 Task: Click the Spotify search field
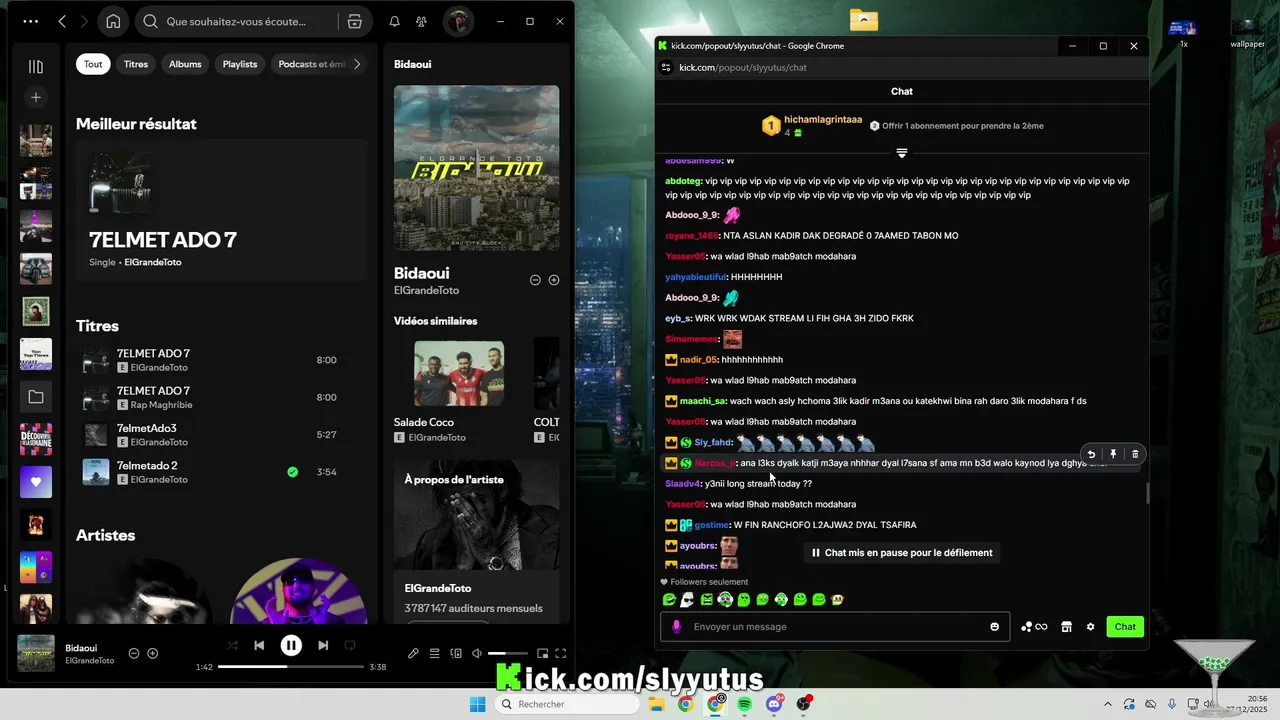[x=235, y=21]
